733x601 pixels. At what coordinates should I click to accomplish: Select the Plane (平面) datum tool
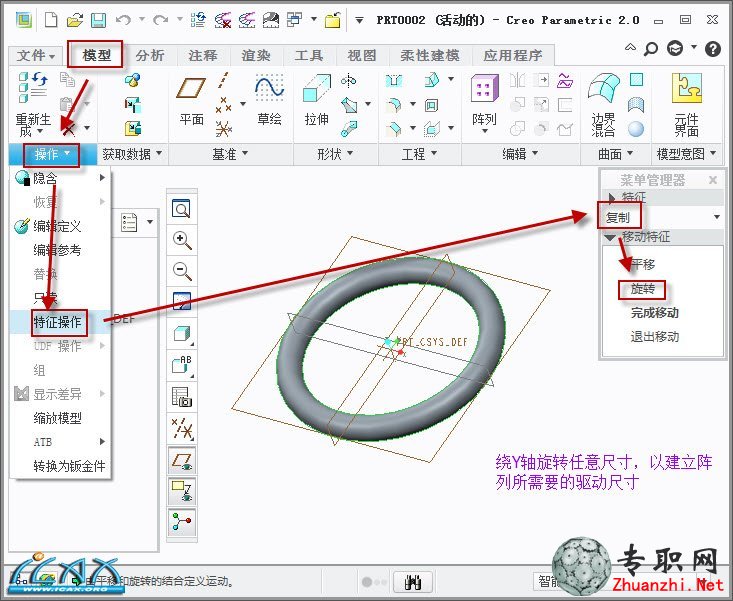191,101
